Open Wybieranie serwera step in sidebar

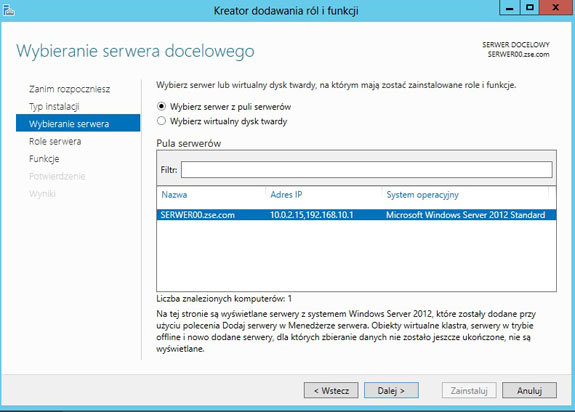pyautogui.click(x=78, y=123)
